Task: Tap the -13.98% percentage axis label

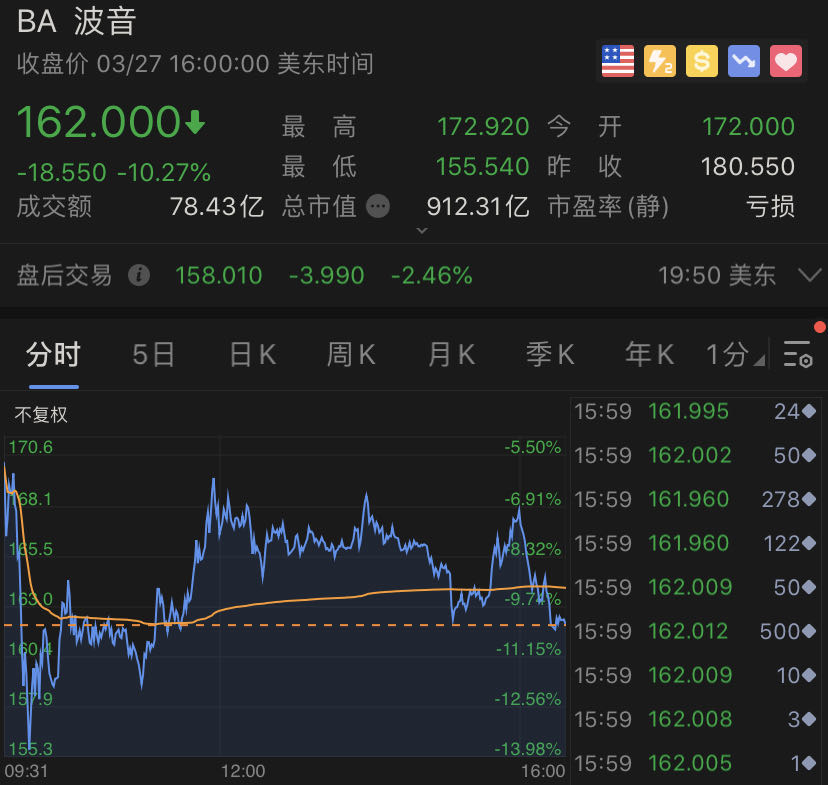Action: click(x=528, y=749)
